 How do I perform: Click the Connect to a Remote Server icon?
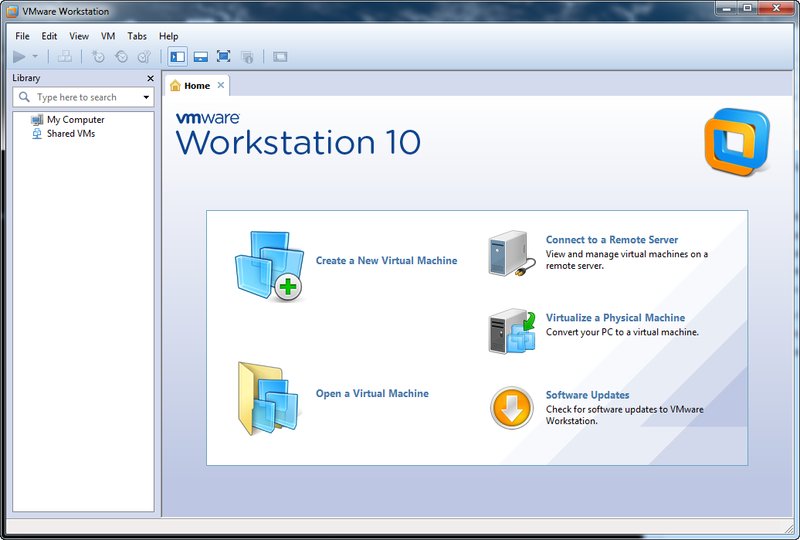coord(512,254)
